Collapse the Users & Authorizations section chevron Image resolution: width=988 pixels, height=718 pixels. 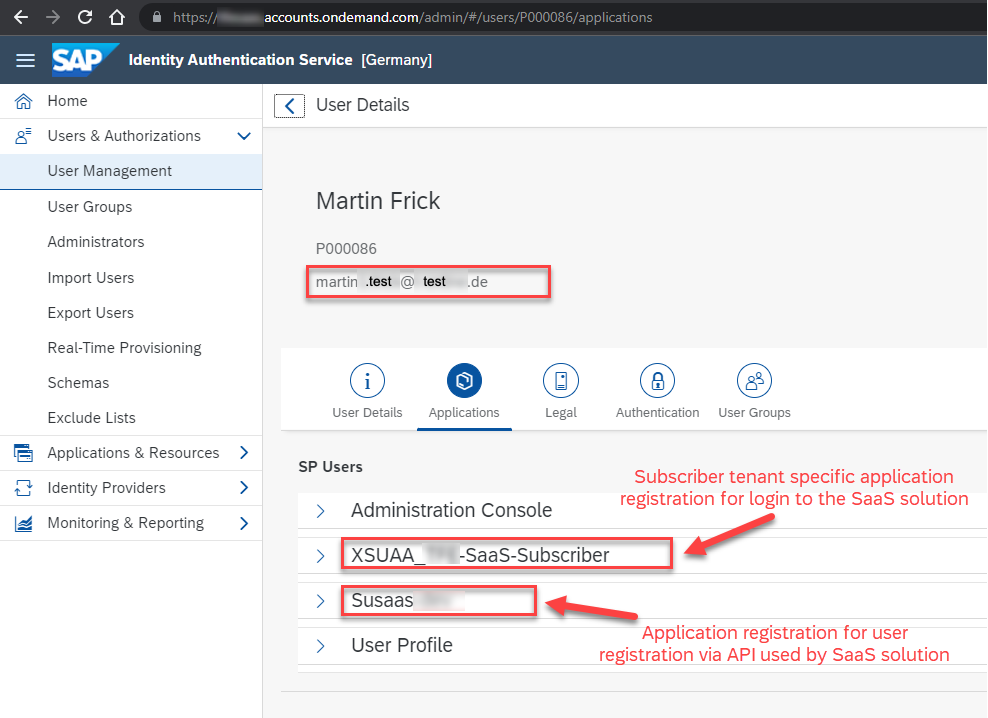[244, 136]
